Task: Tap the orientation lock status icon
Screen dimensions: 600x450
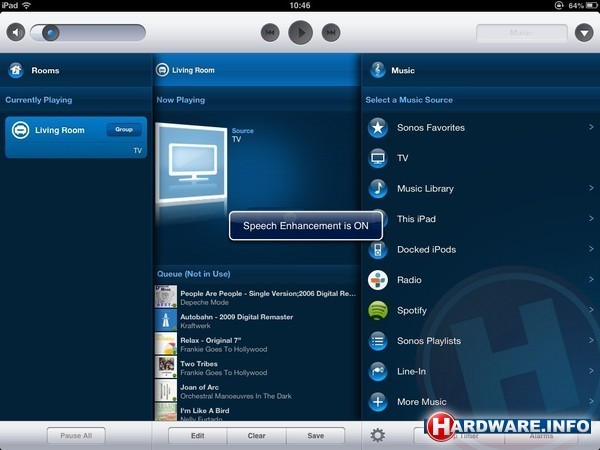Action: [559, 5]
